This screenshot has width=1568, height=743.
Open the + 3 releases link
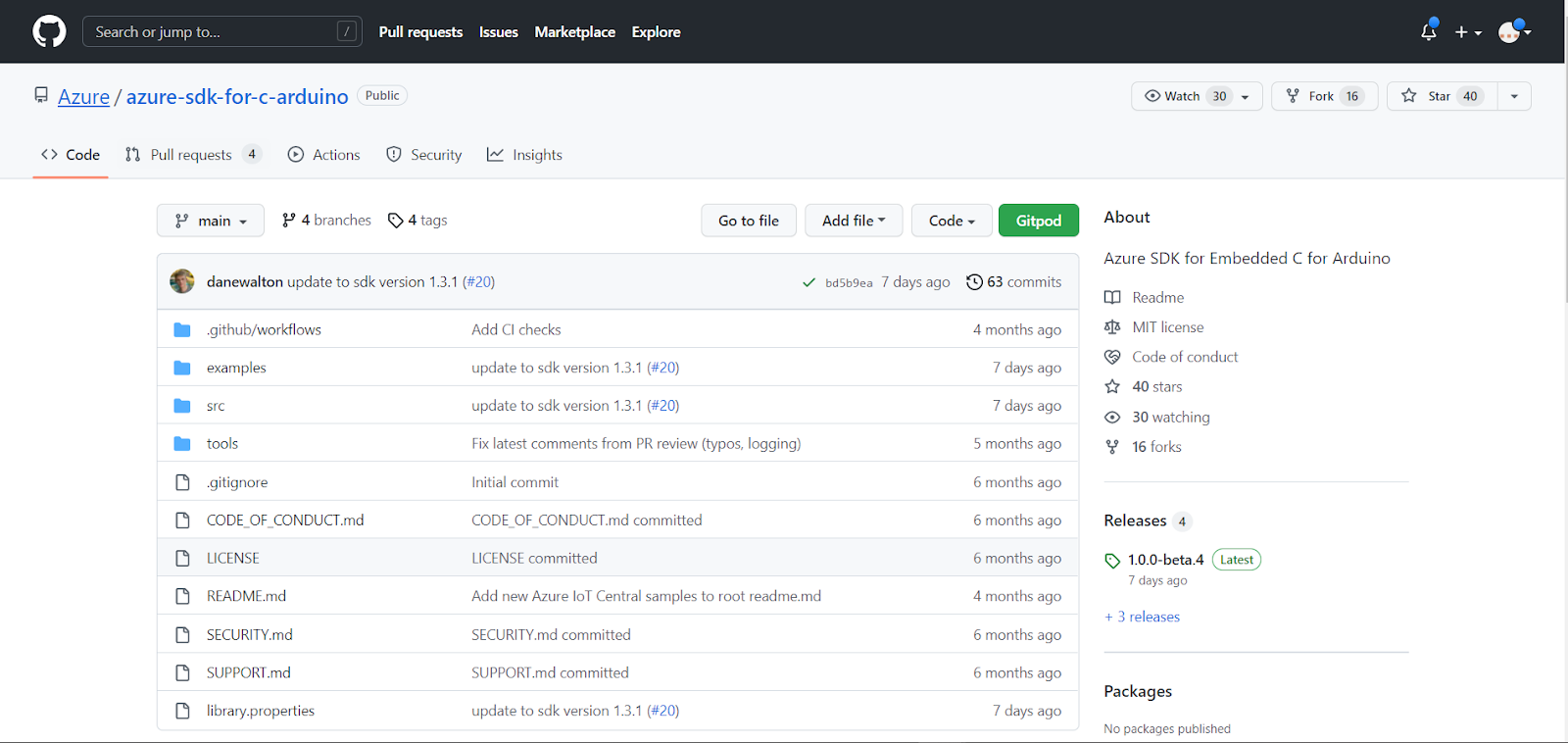pos(1143,617)
